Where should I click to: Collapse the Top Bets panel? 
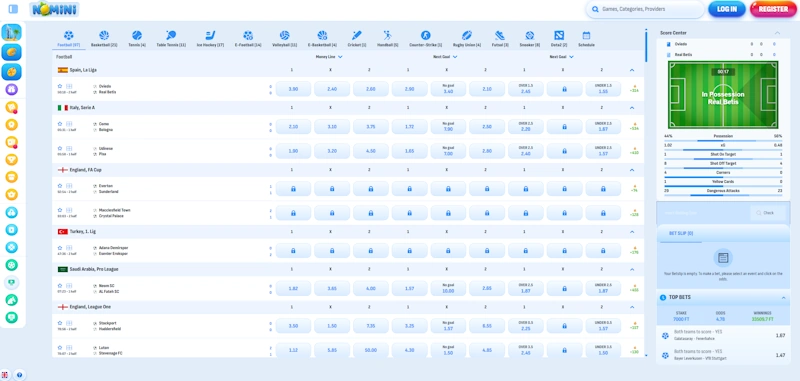(784, 297)
